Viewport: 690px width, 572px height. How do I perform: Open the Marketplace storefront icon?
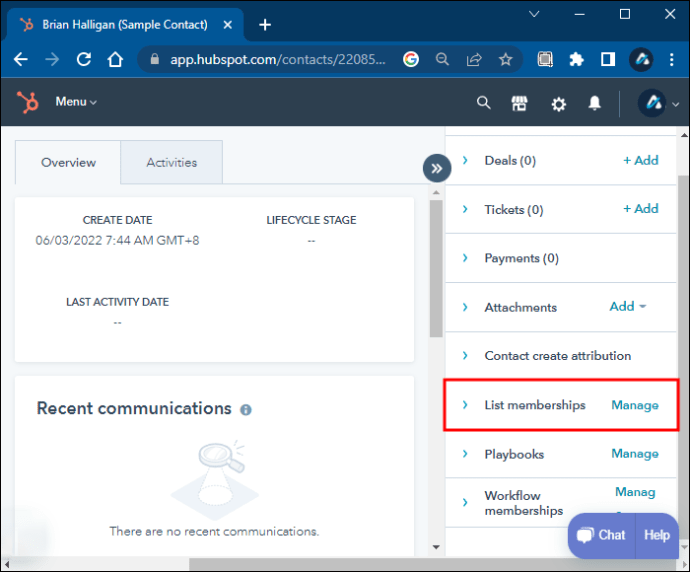coord(519,103)
